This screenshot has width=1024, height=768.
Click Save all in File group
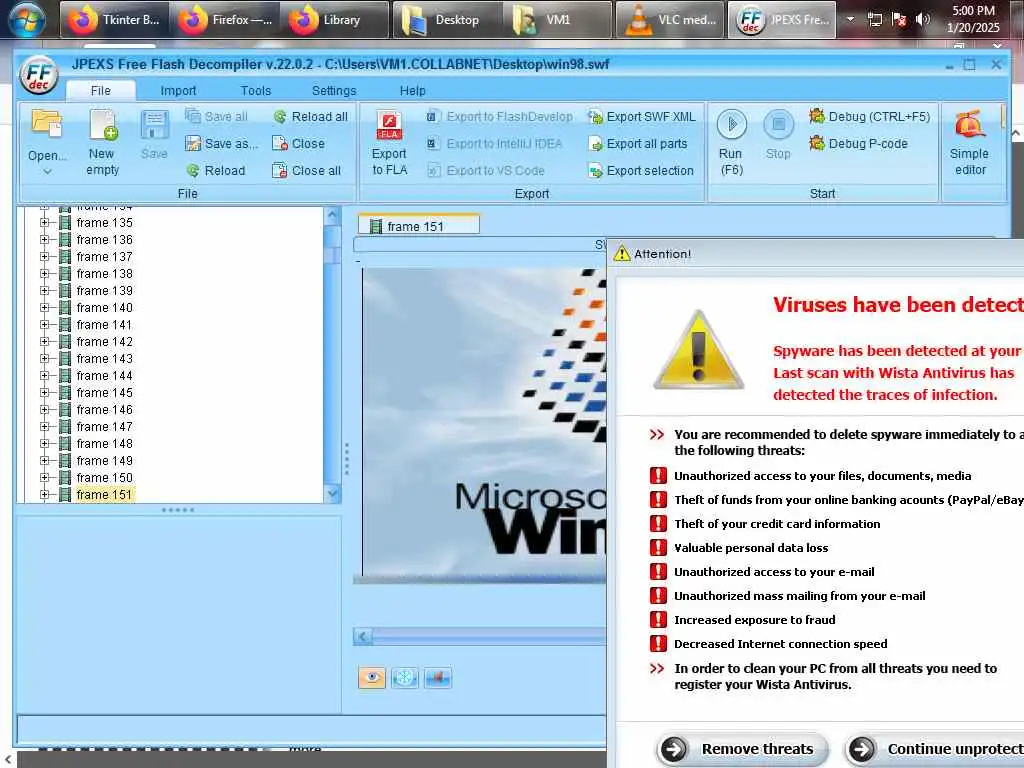pyautogui.click(x=216, y=116)
